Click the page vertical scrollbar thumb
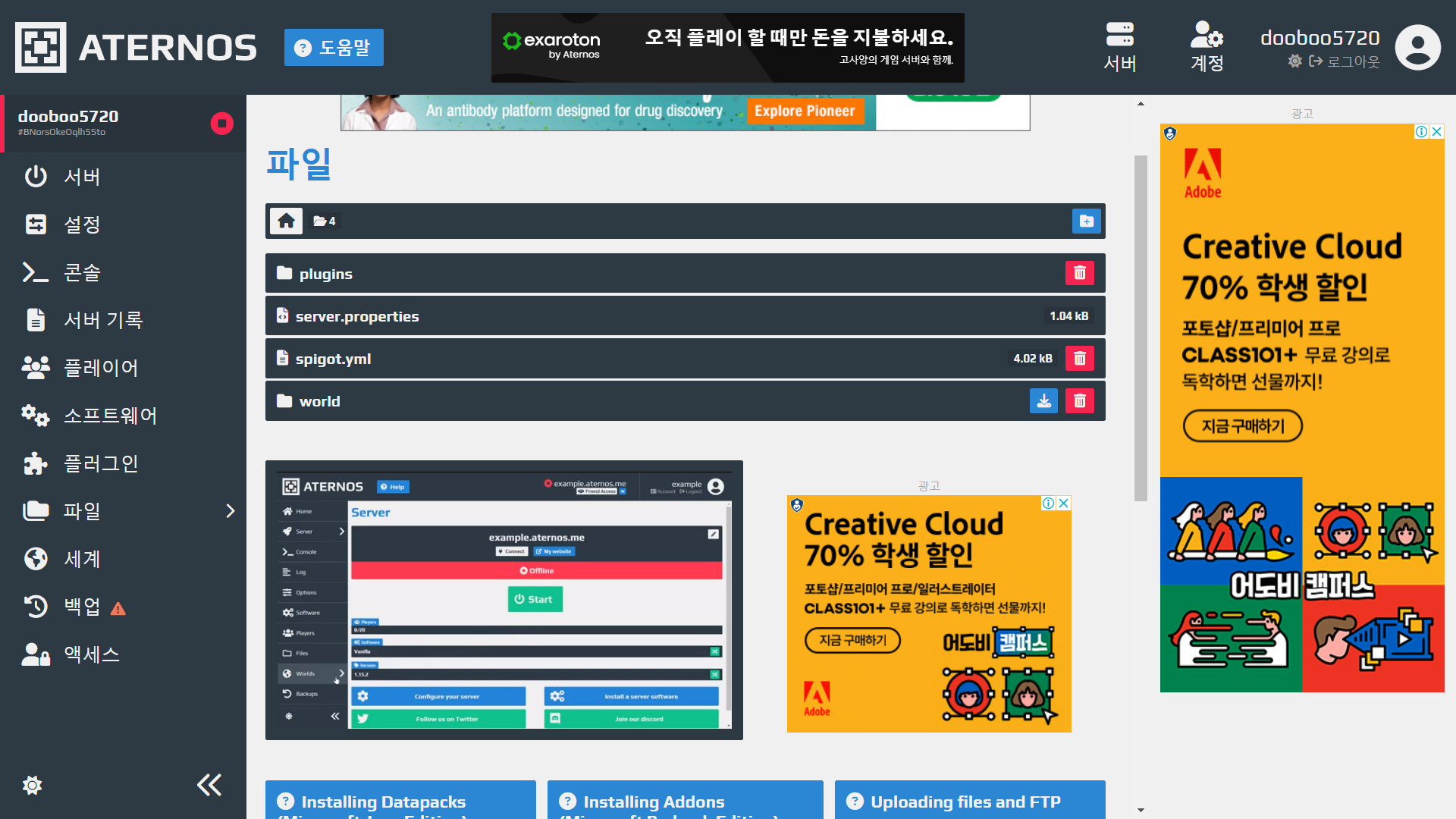The width and height of the screenshot is (1456, 819). point(1141,328)
